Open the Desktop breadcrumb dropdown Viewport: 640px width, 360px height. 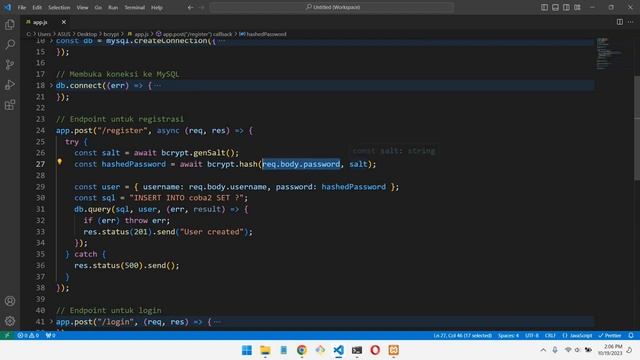(87, 34)
